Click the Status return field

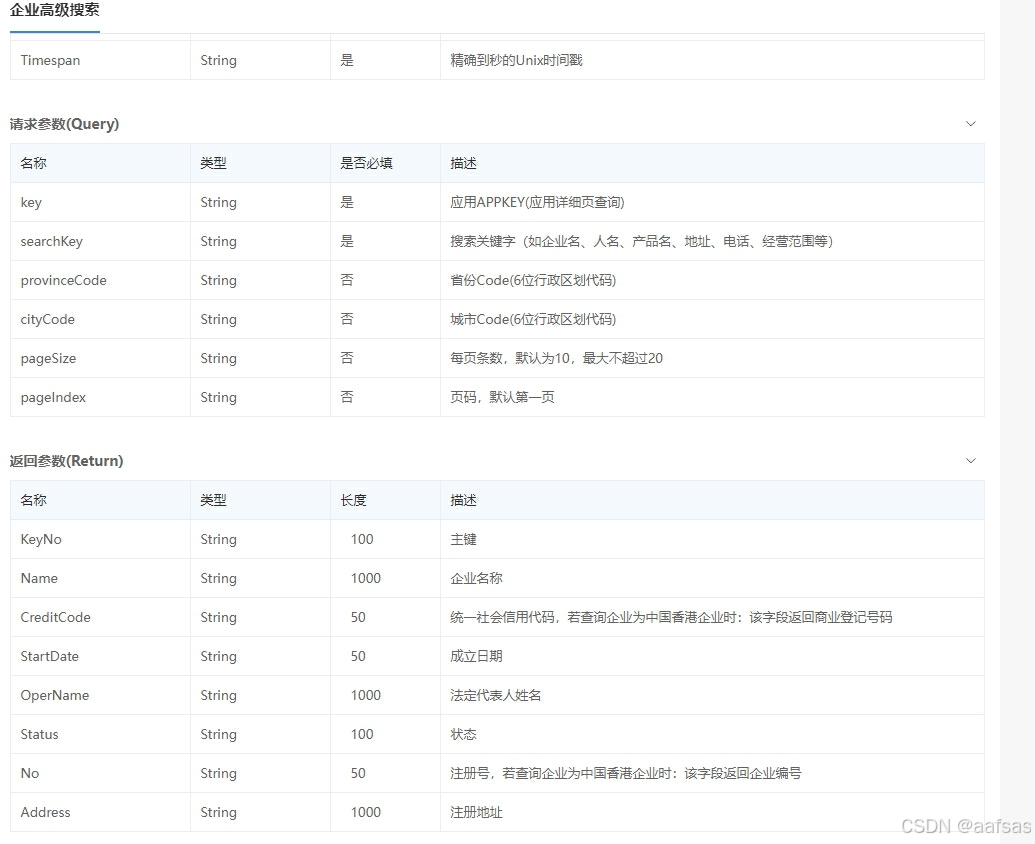[40, 734]
